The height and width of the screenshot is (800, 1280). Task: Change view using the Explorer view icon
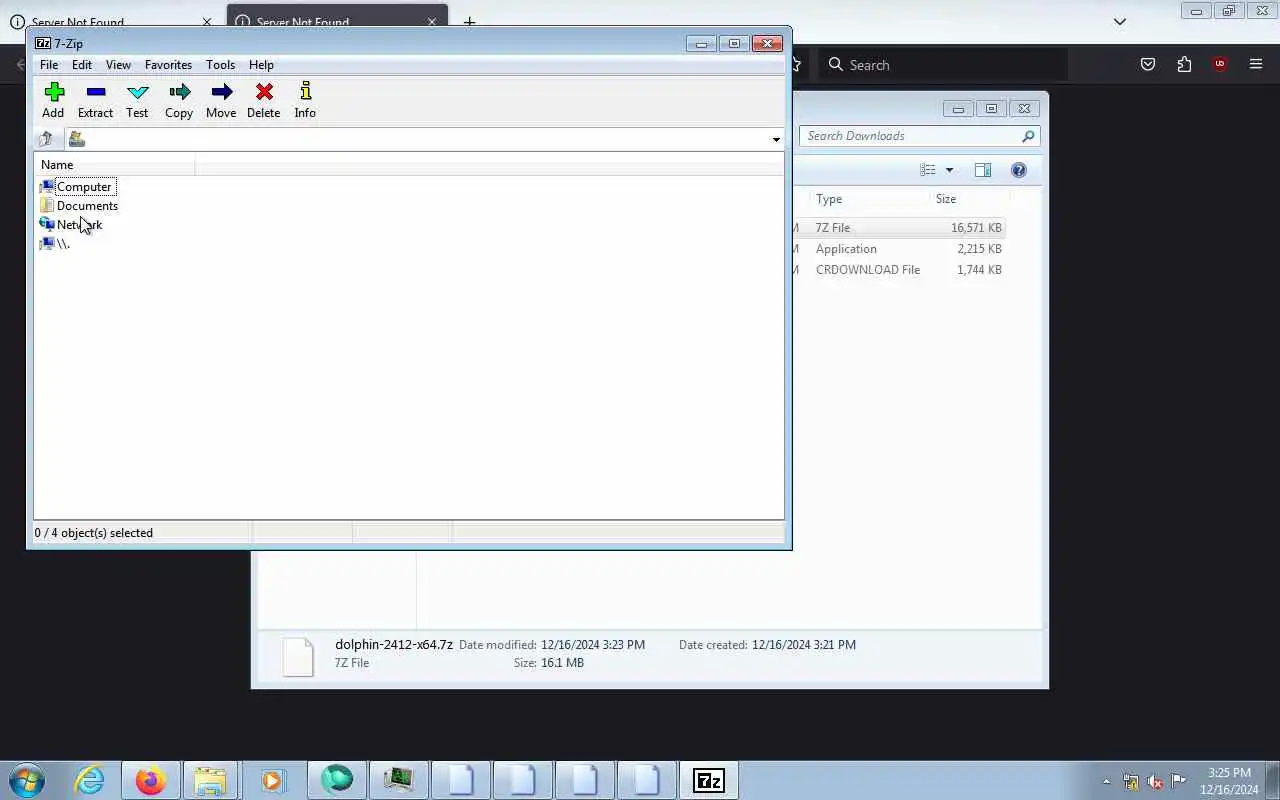pyautogui.click(x=928, y=170)
